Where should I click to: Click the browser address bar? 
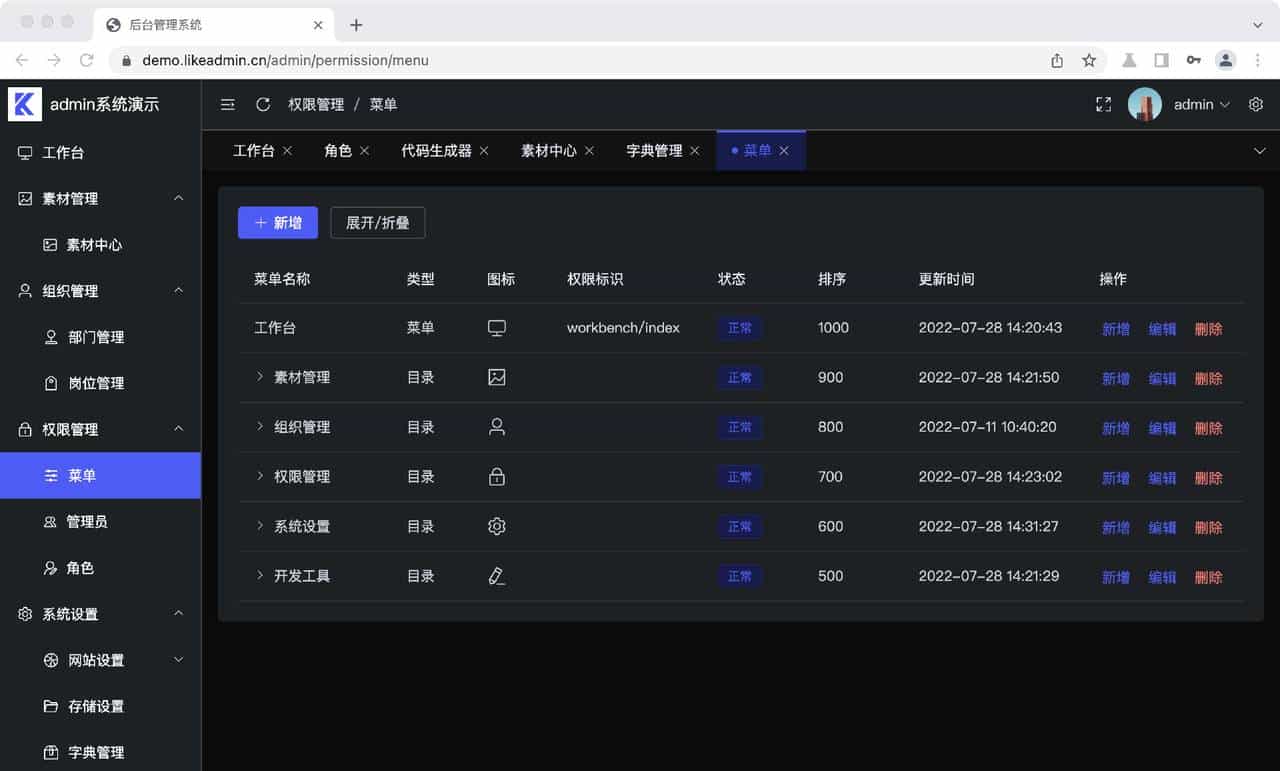click(x=400, y=60)
